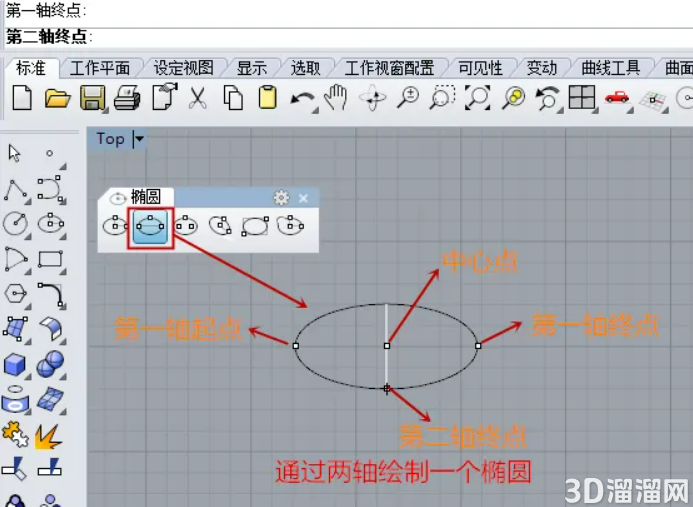The width and height of the screenshot is (693, 507).
Task: Select the Arc tool
Action: click(x=15, y=259)
